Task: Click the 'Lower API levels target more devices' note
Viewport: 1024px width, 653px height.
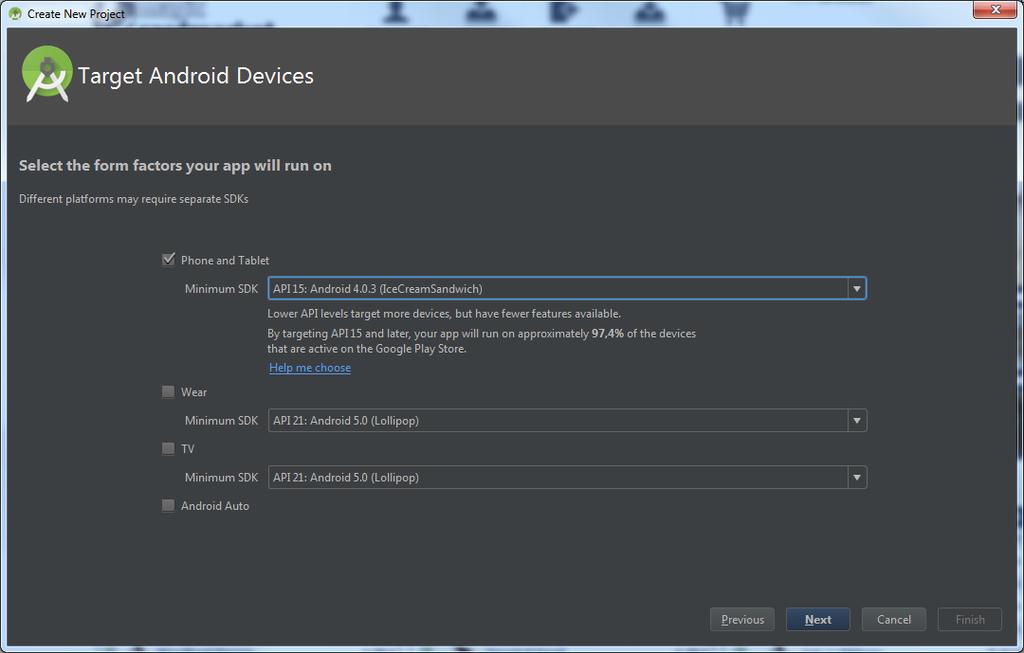Action: (444, 313)
